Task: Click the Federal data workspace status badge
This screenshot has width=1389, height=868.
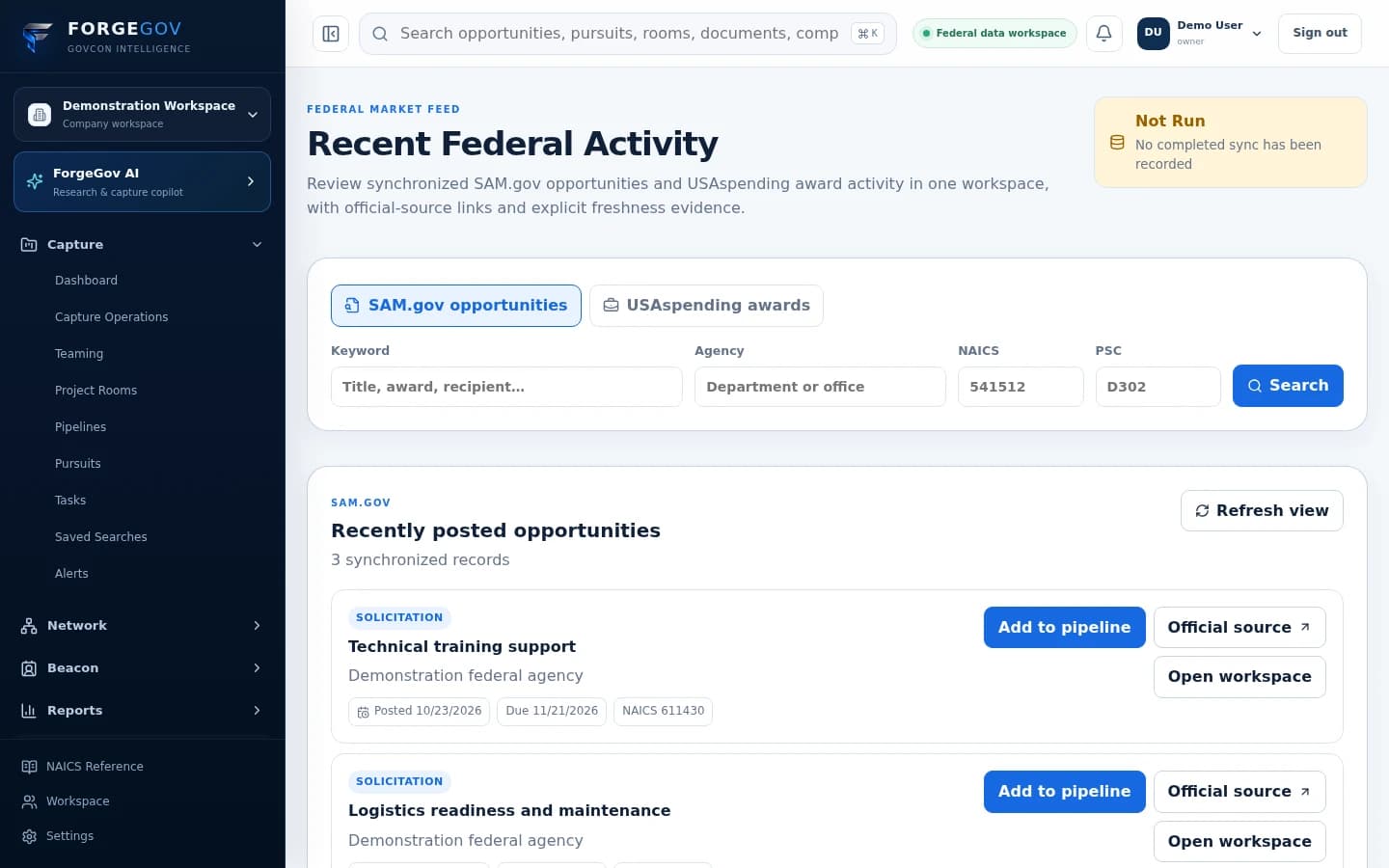Action: (994, 34)
